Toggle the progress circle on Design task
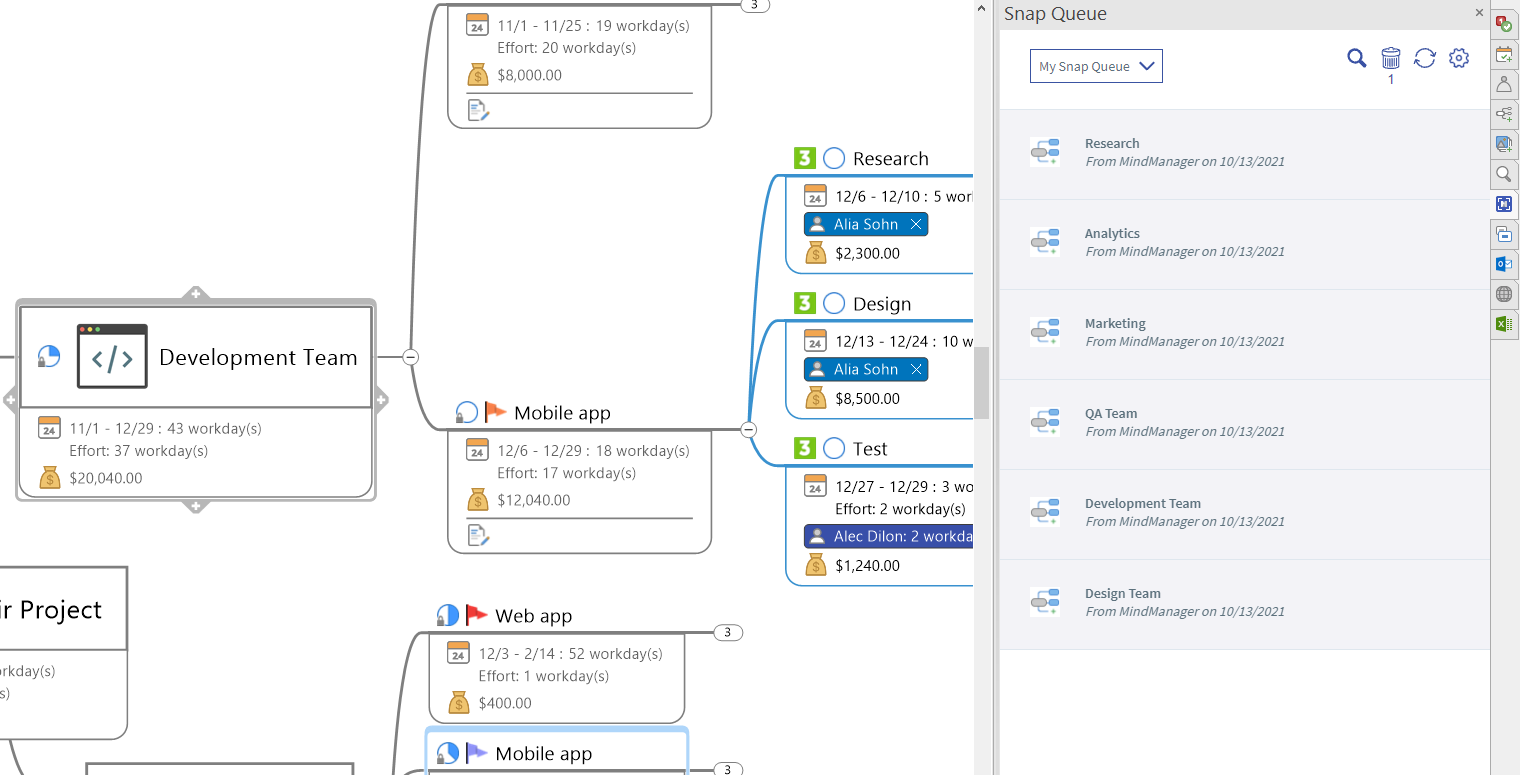The width and height of the screenshot is (1520, 775). pyautogui.click(x=834, y=303)
